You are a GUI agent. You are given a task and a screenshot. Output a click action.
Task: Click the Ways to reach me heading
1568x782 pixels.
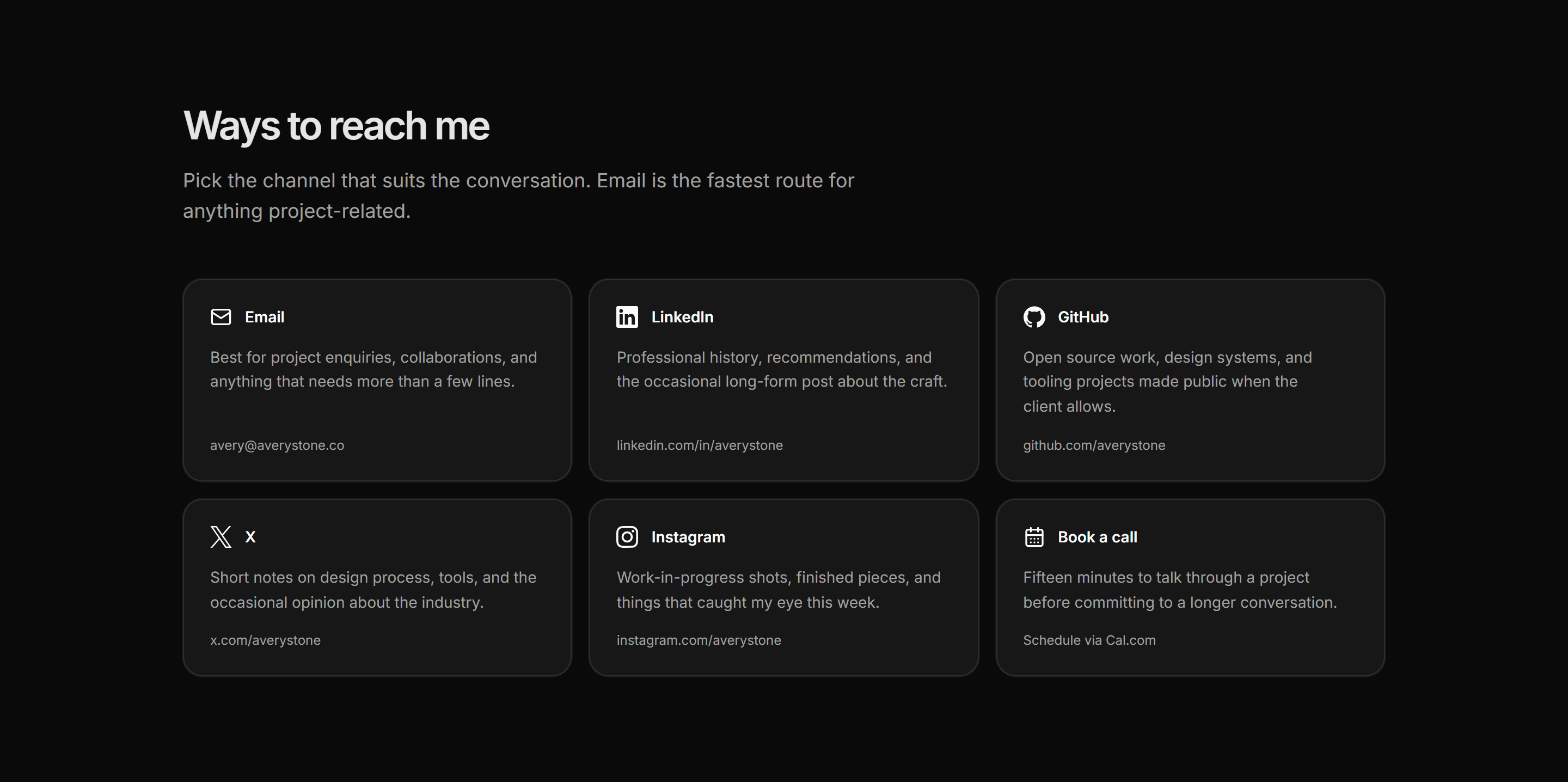click(336, 126)
